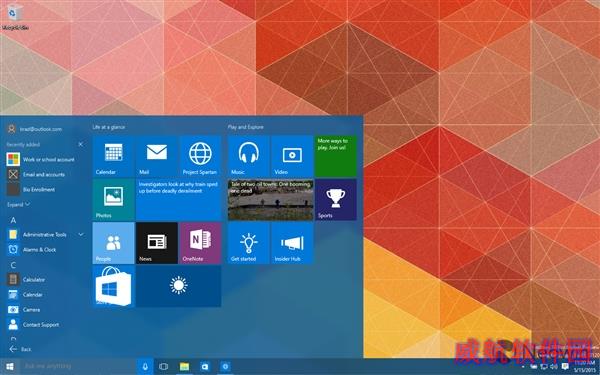Viewport: 600px width, 375px height.
Task: Launch the Project Spartan browser tile
Action: [200, 156]
